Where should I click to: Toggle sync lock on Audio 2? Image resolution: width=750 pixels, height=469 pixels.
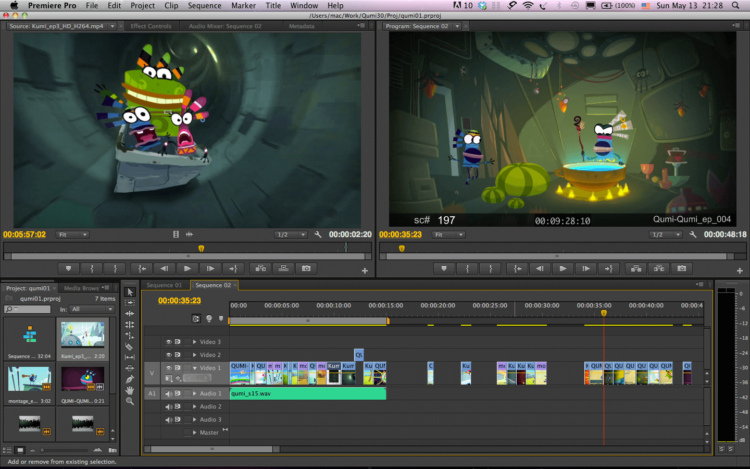(177, 406)
